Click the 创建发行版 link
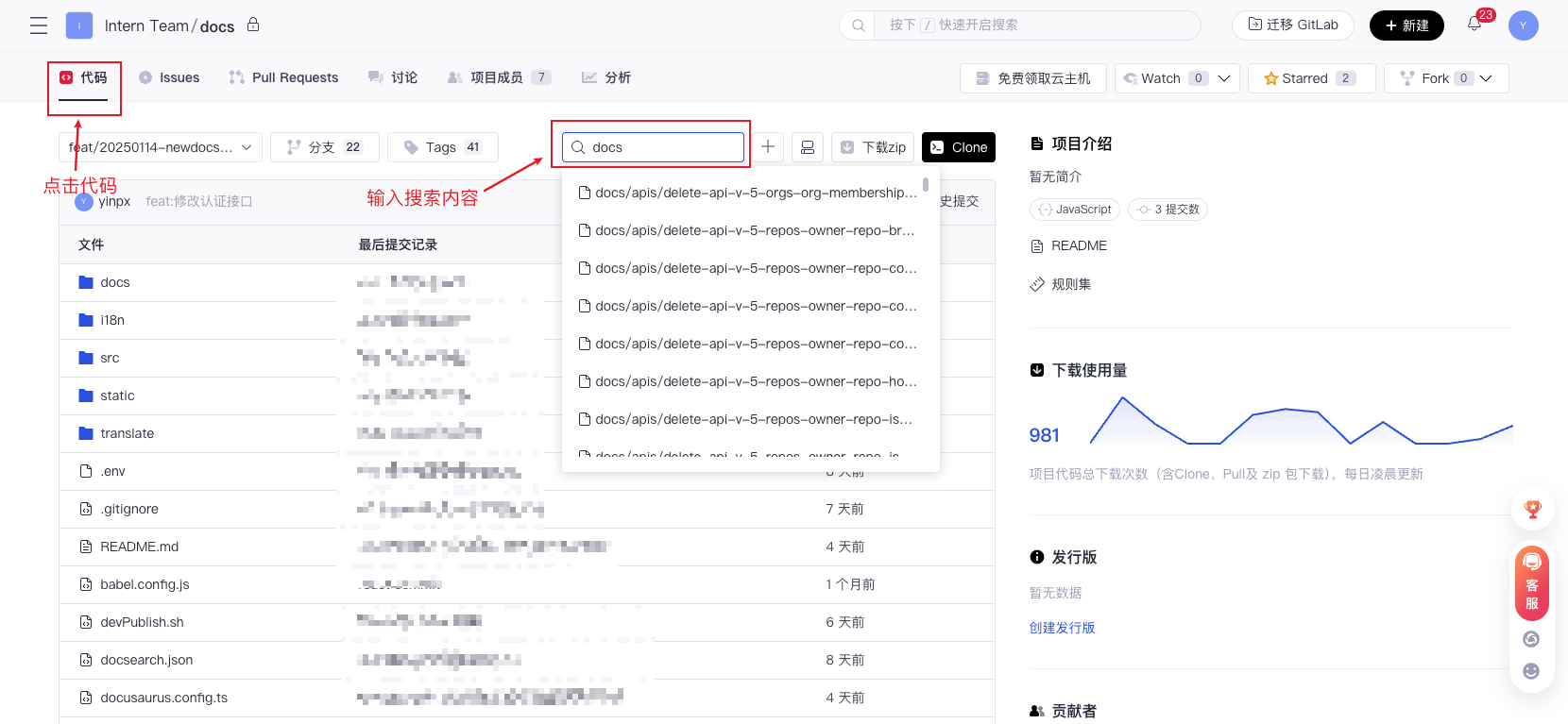1568x724 pixels. coord(1062,628)
